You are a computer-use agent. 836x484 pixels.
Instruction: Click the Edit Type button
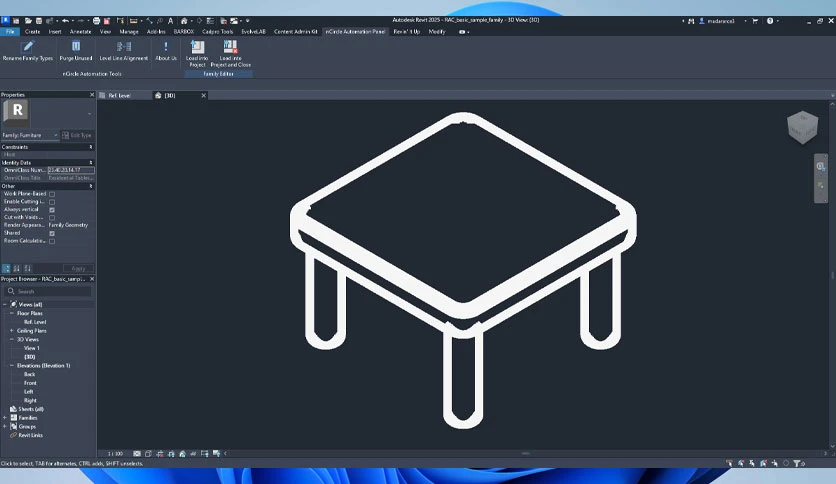pyautogui.click(x=77, y=135)
